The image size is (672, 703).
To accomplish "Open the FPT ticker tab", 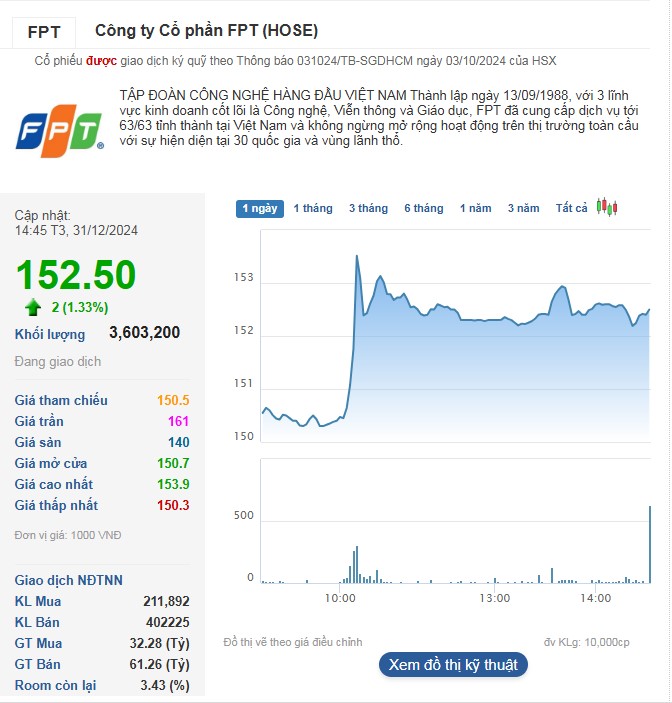I will 44,31.
